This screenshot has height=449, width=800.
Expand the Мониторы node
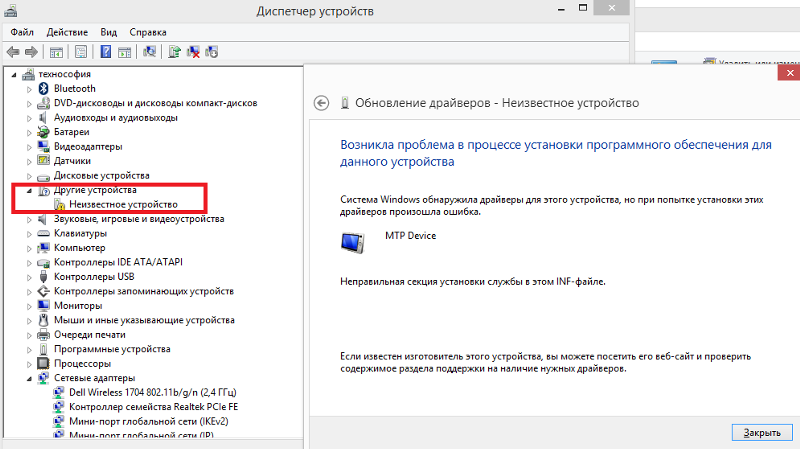[x=29, y=306]
